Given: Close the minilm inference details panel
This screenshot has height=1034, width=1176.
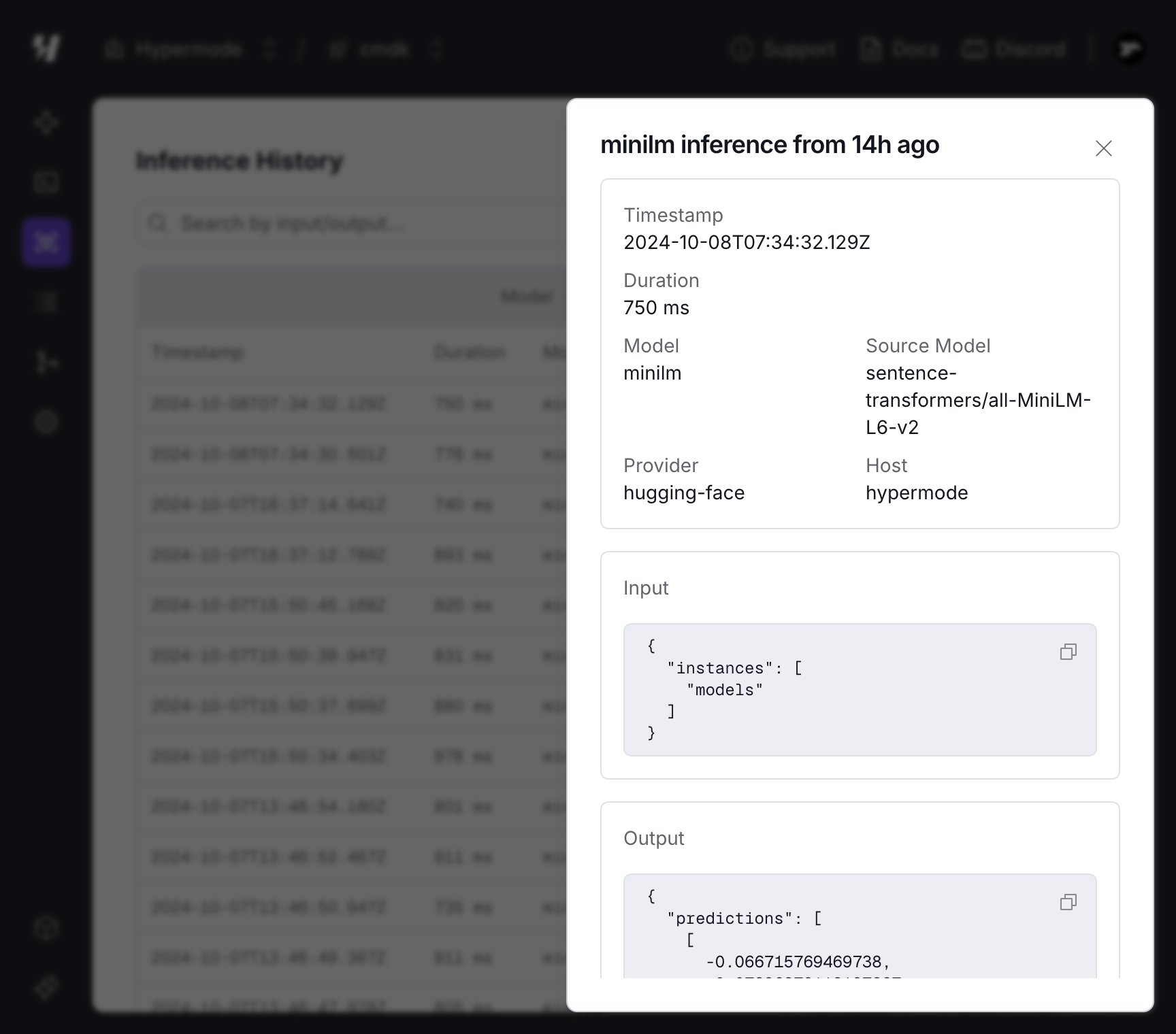Looking at the screenshot, I should tap(1103, 148).
